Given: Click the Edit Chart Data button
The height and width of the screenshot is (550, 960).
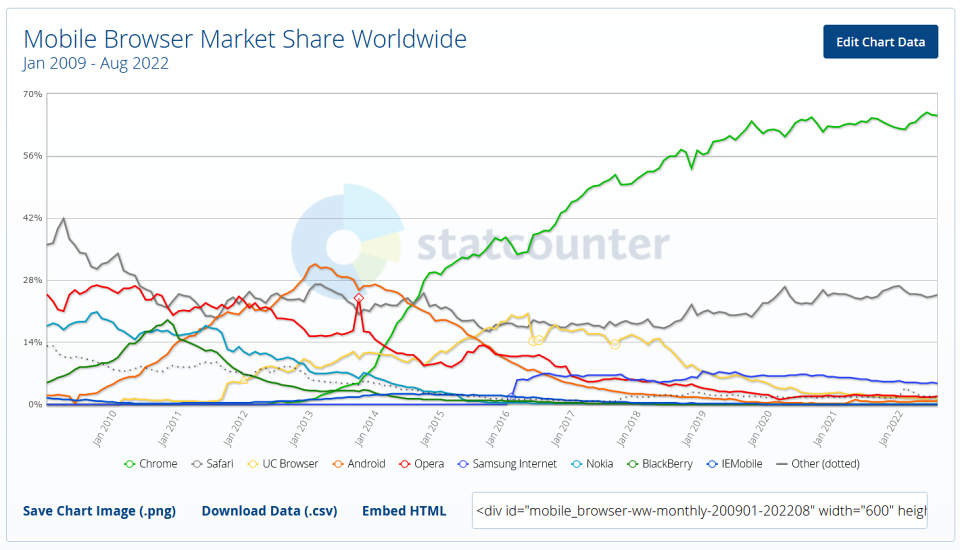Looking at the screenshot, I should pyautogui.click(x=880, y=42).
